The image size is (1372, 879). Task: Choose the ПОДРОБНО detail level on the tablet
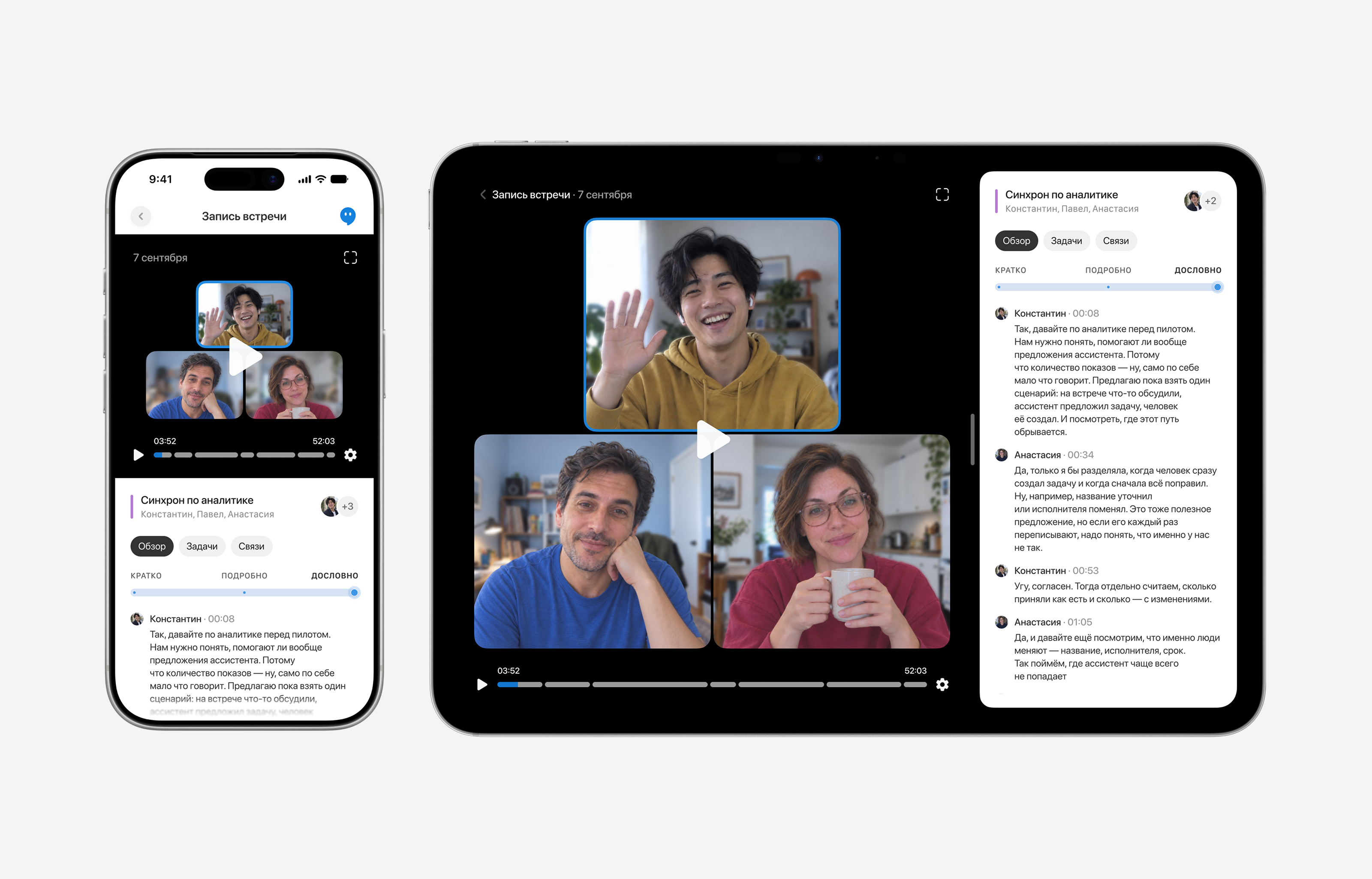coord(1108,270)
